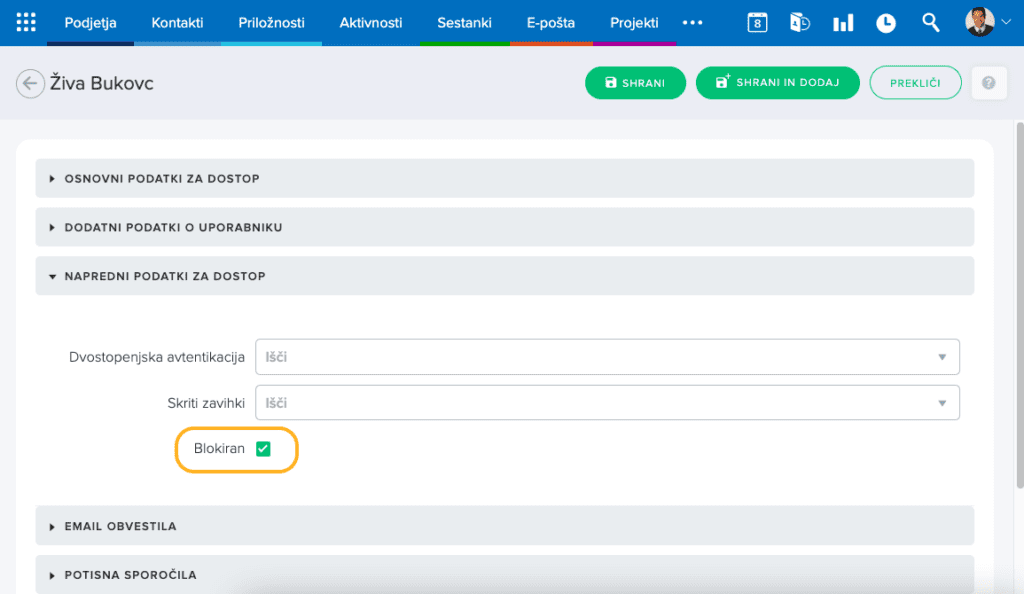Uncheck the Blokiran checkbox

263,449
